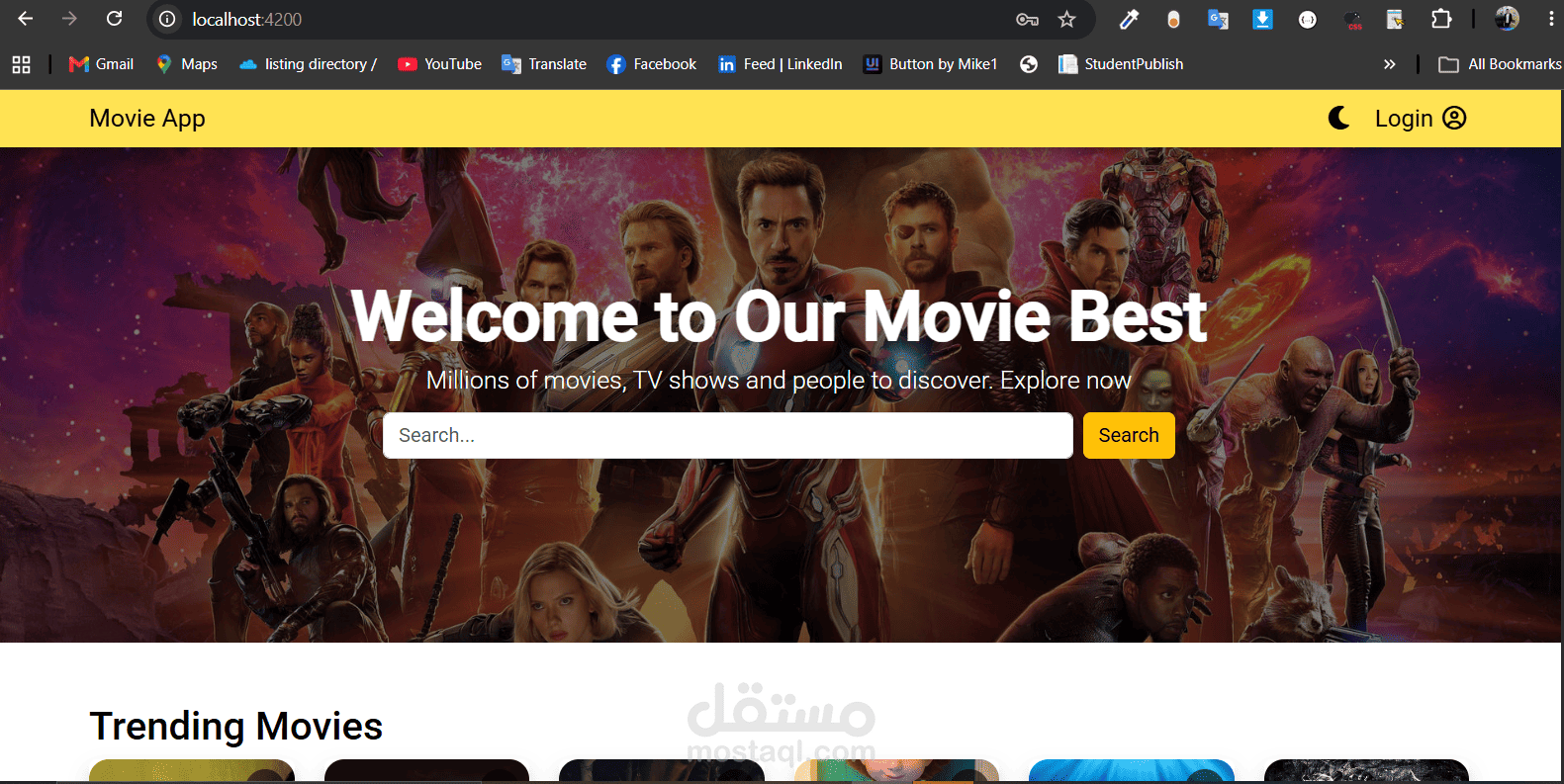
Task: Focus the movie Search input field
Action: [728, 435]
